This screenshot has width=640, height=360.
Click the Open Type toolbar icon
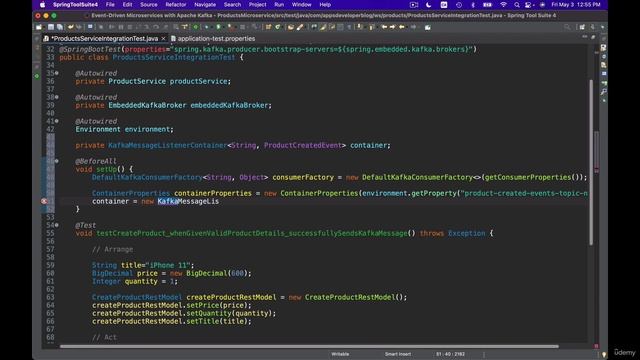point(291,27)
